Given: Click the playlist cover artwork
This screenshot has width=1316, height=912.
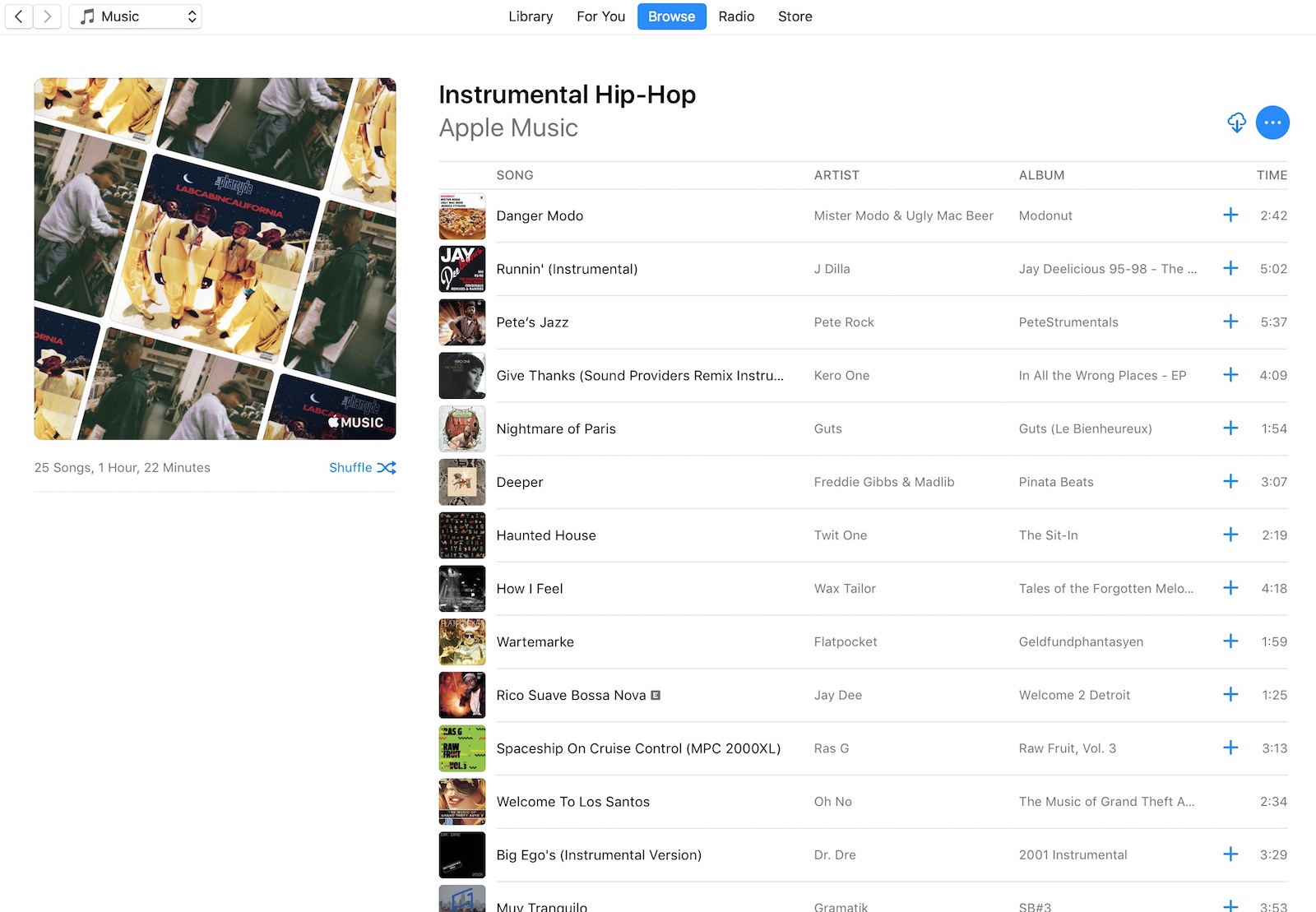Looking at the screenshot, I should [215, 259].
